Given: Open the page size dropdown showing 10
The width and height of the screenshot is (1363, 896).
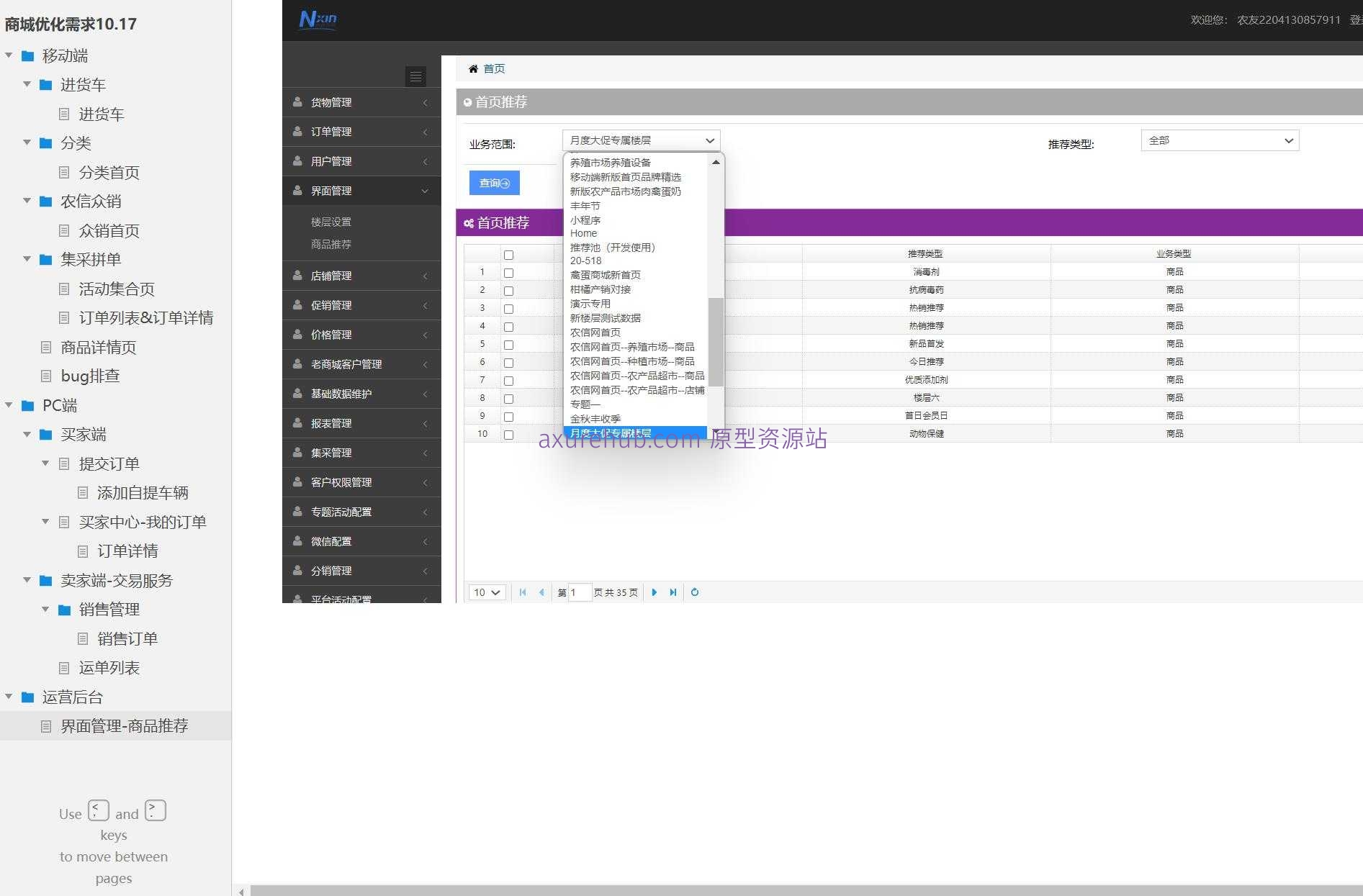Looking at the screenshot, I should click(487, 592).
